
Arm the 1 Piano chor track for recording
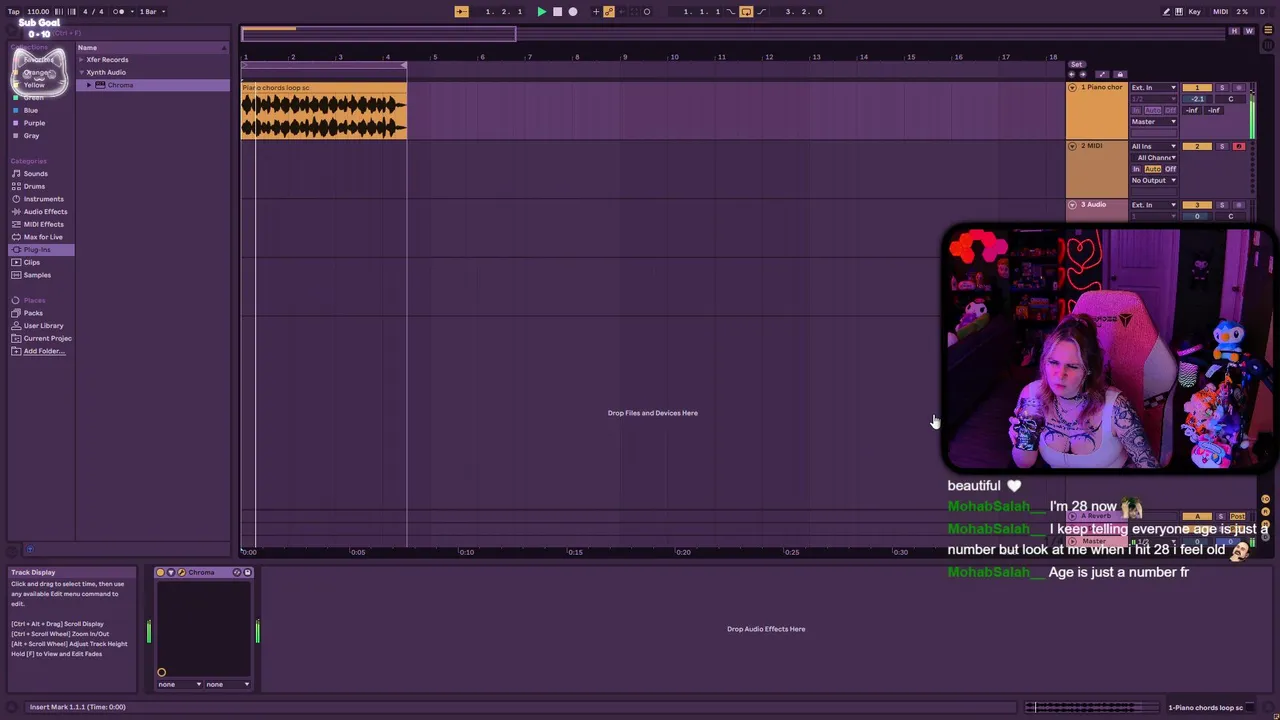pos(1239,87)
